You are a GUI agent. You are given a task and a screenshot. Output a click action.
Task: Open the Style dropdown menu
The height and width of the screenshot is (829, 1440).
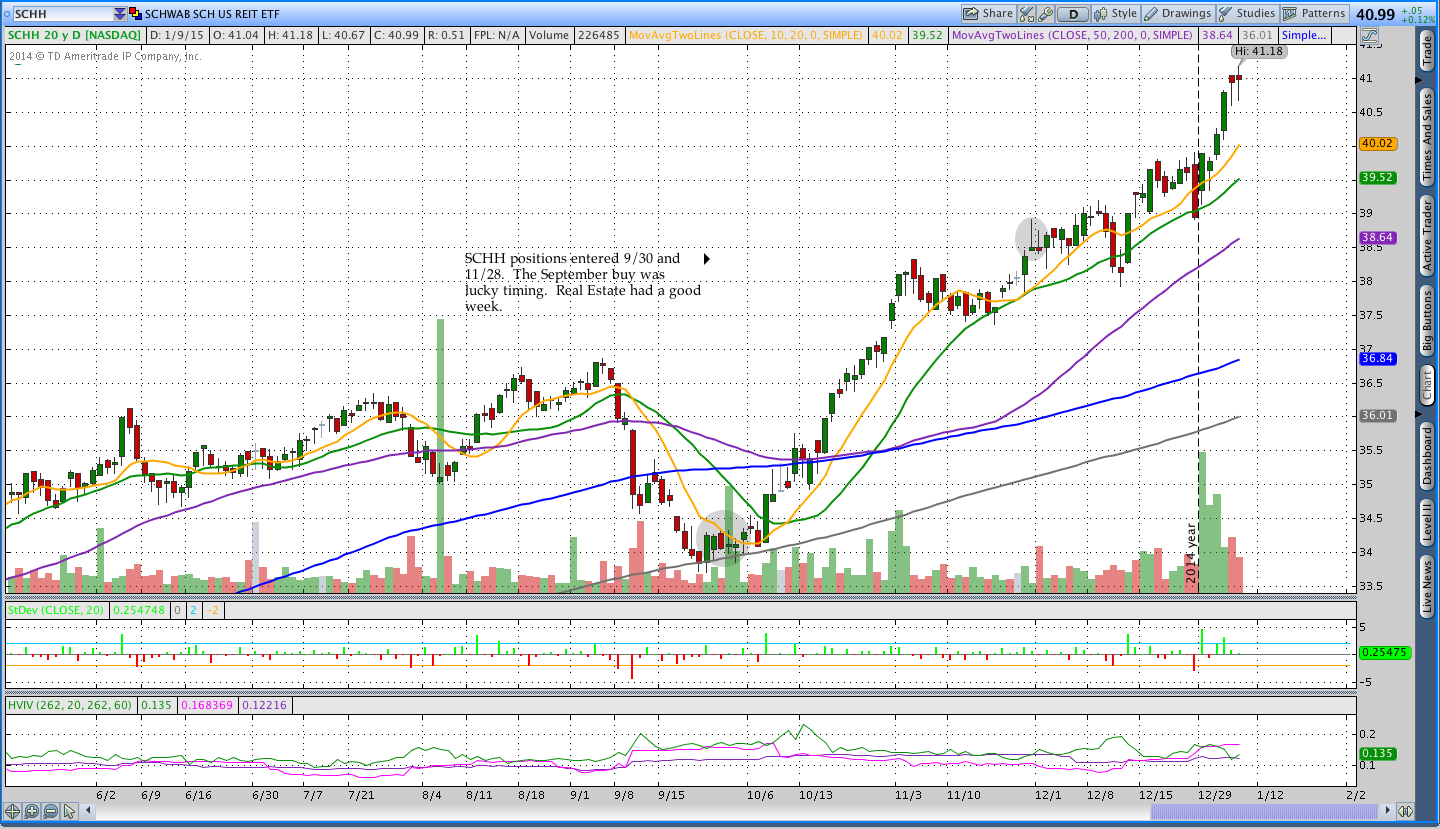[1116, 14]
